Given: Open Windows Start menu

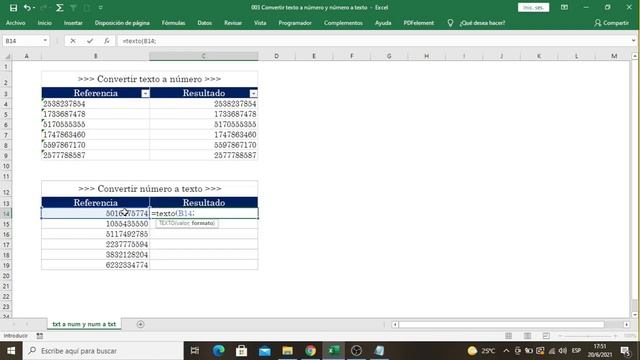Looking at the screenshot, I should 11,351.
